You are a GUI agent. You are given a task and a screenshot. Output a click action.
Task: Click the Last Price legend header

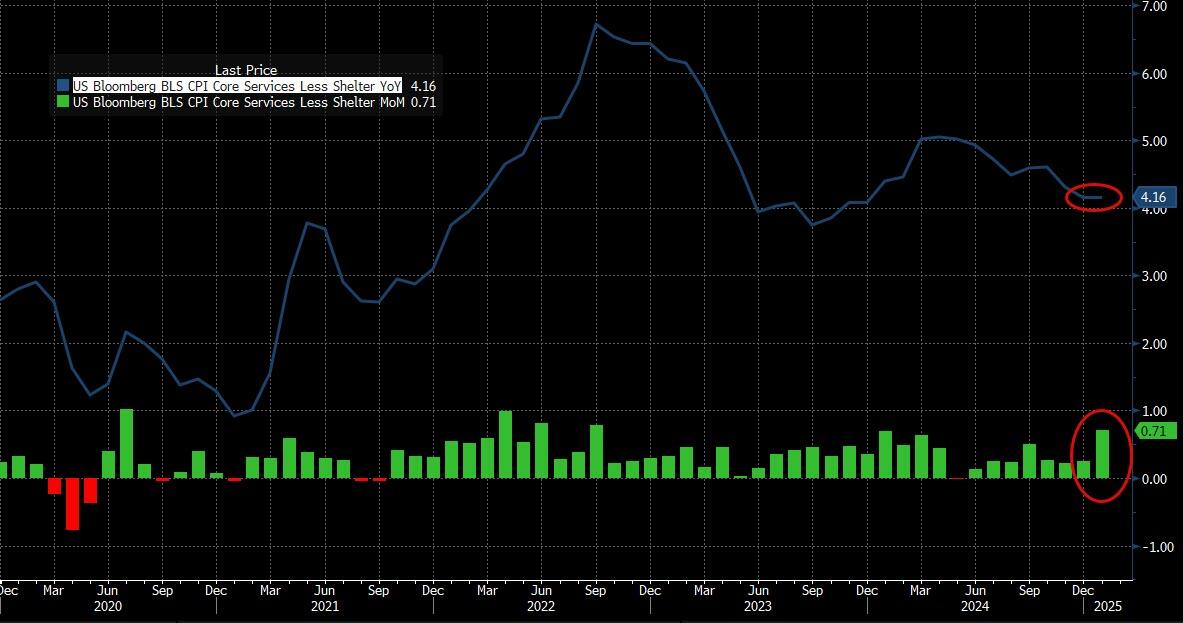pyautogui.click(x=245, y=70)
